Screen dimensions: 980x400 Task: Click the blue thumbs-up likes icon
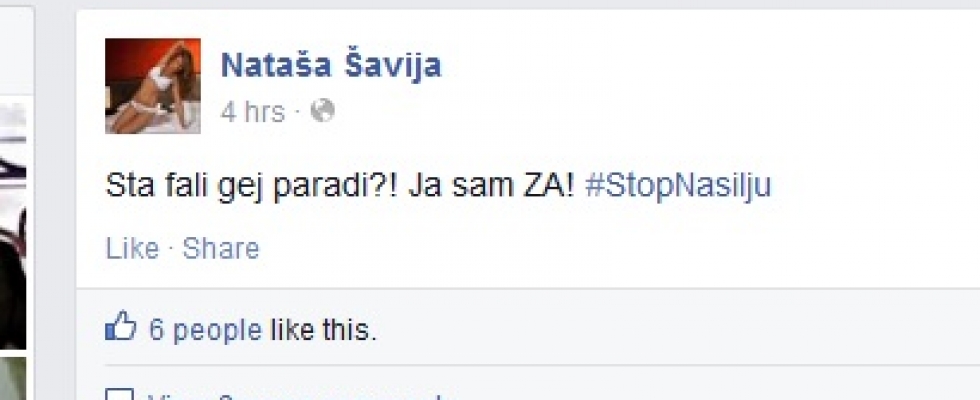(121, 326)
